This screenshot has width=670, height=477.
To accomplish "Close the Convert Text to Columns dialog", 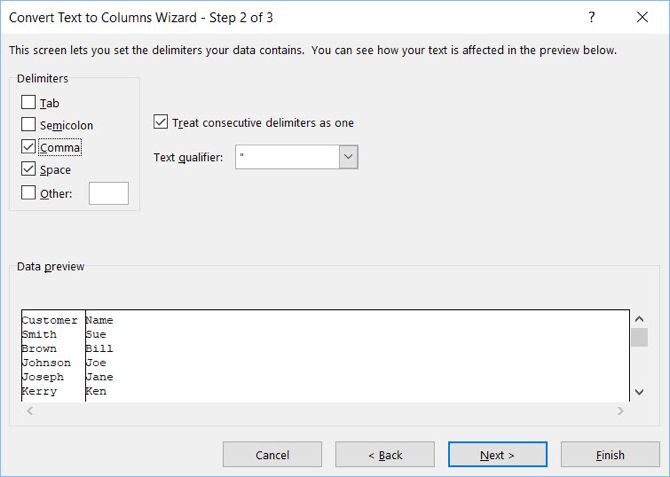I will (x=641, y=18).
